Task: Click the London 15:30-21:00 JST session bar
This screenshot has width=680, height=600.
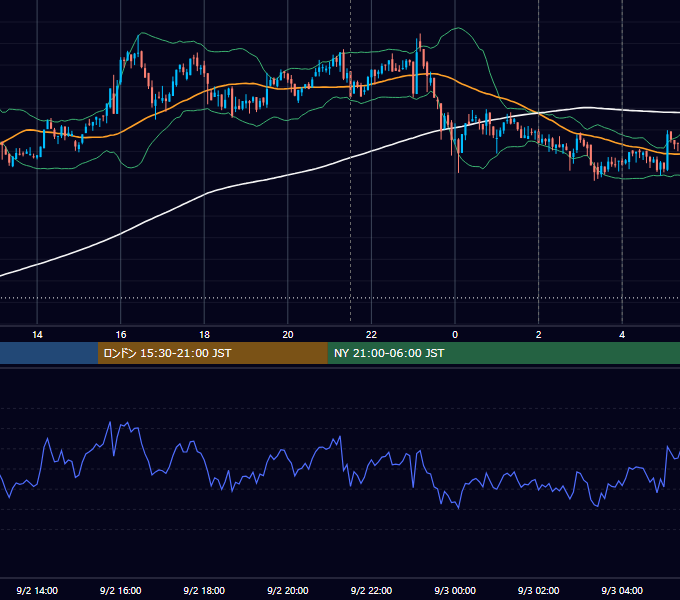Action: coord(212,353)
